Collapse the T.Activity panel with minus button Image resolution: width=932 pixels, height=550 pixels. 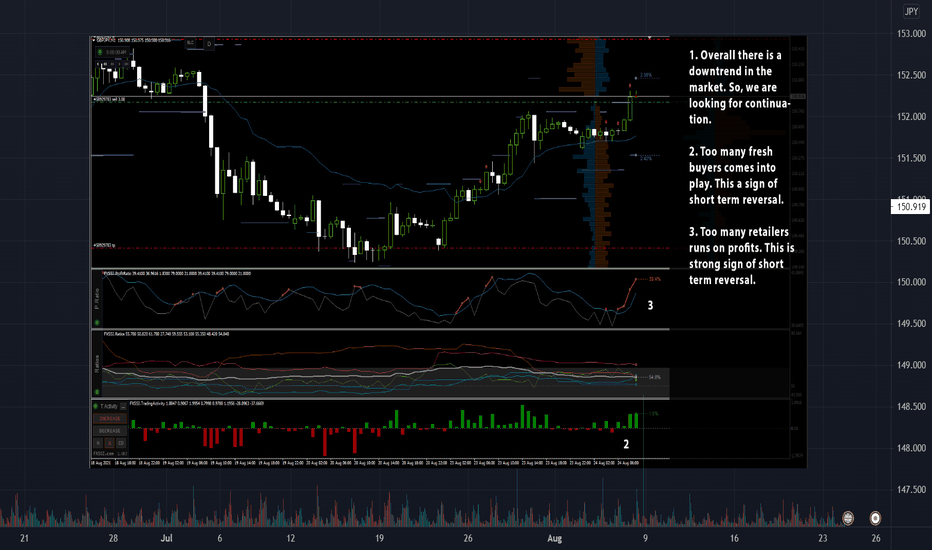(123, 406)
